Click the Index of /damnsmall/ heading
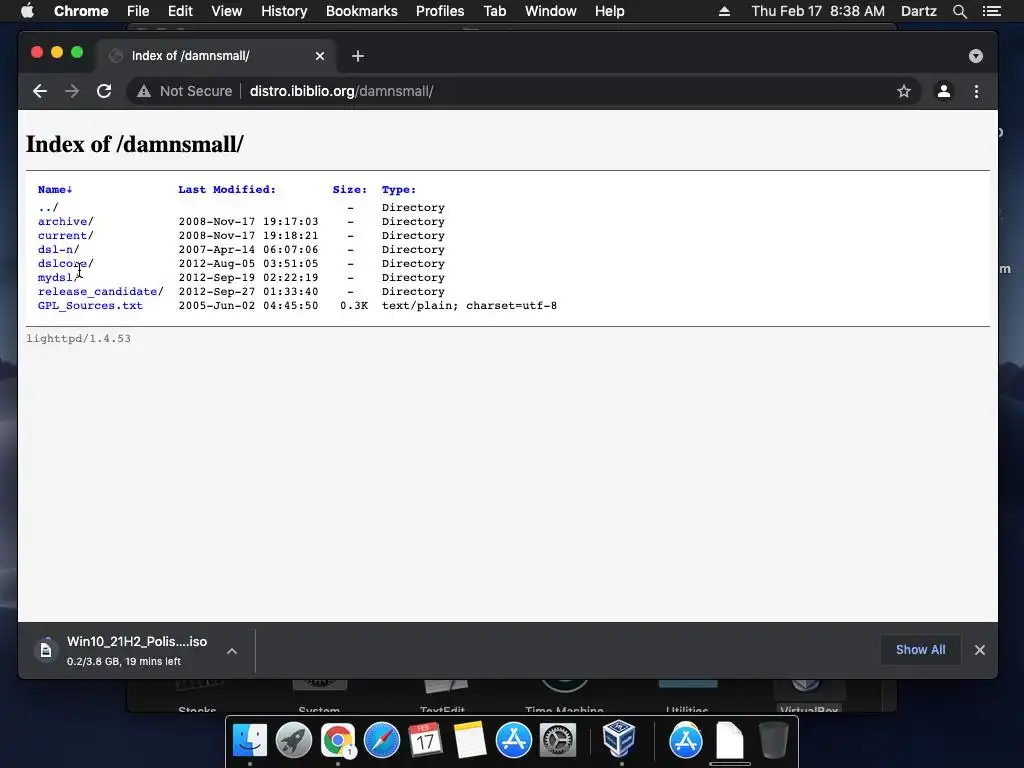The image size is (1024, 768). (135, 144)
